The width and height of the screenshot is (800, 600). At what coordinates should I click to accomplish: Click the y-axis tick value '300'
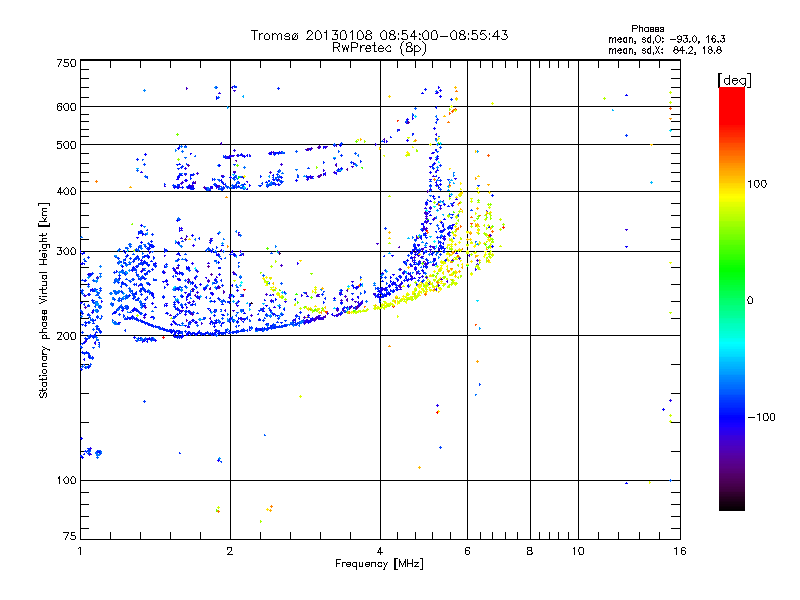click(66, 252)
